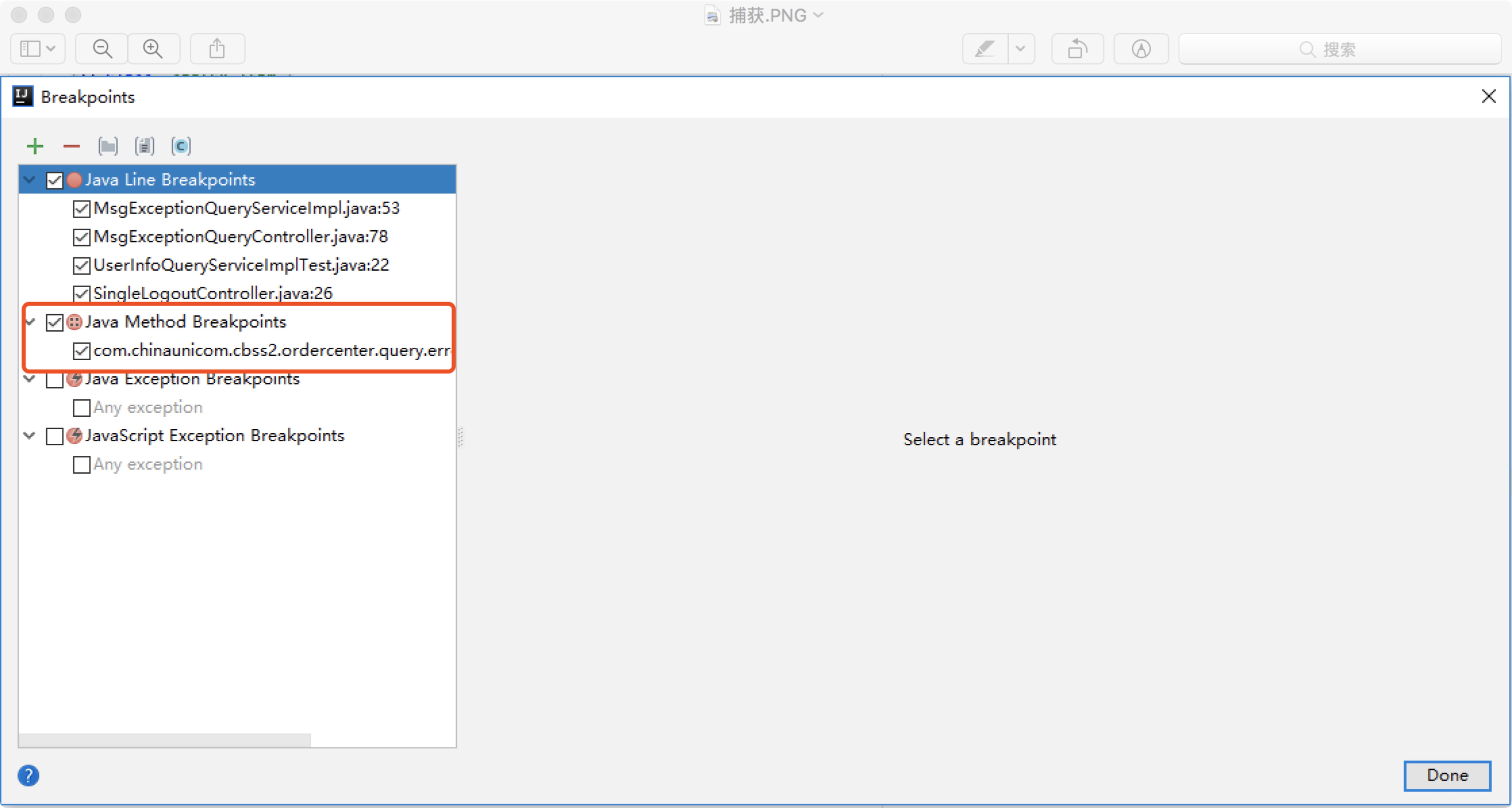The image size is (1512, 808).
Task: Click the green plus add breakpoint icon
Action: [35, 146]
